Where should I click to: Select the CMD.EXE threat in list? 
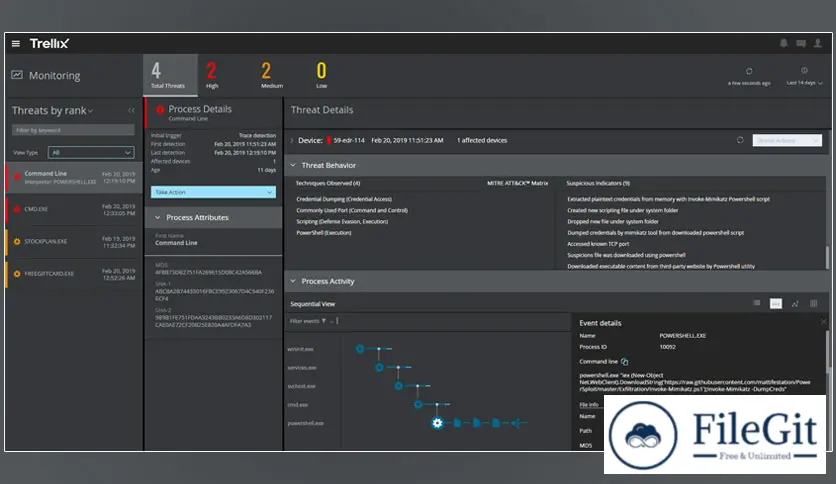[75, 209]
